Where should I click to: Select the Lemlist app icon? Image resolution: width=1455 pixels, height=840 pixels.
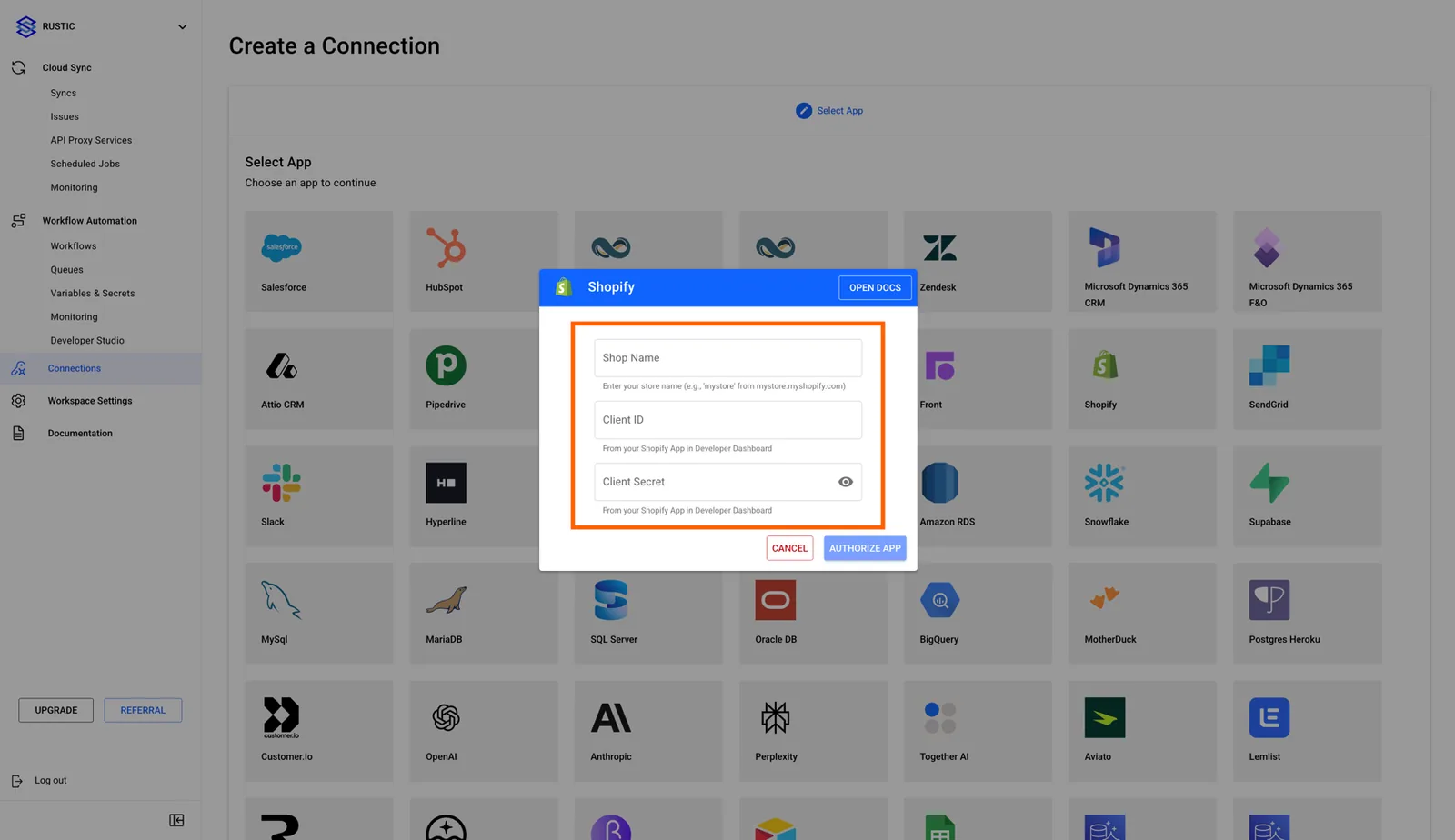pyautogui.click(x=1269, y=717)
